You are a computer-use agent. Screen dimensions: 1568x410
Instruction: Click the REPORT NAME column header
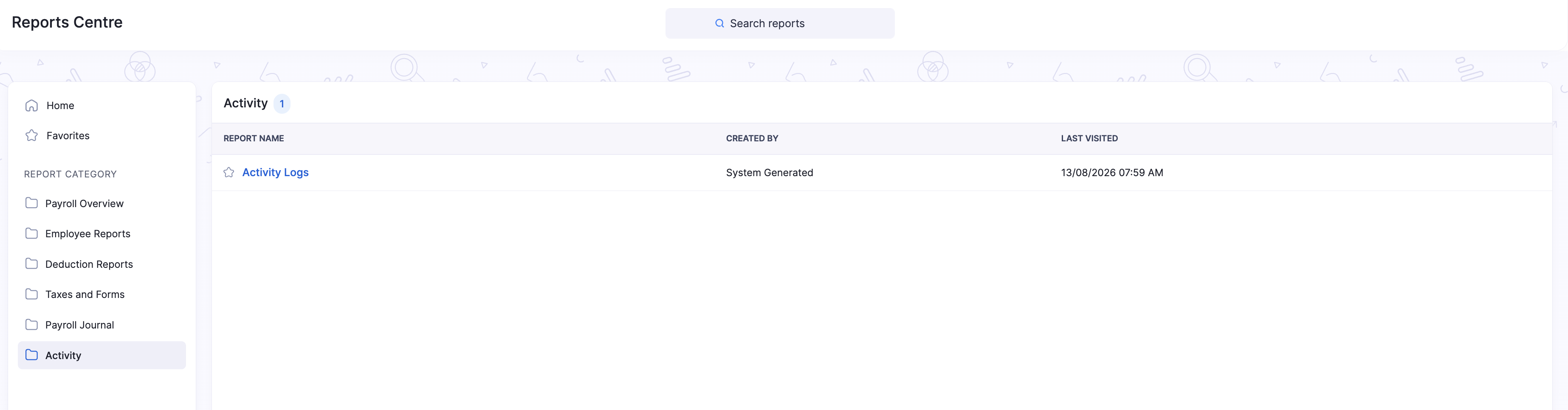pyautogui.click(x=254, y=139)
